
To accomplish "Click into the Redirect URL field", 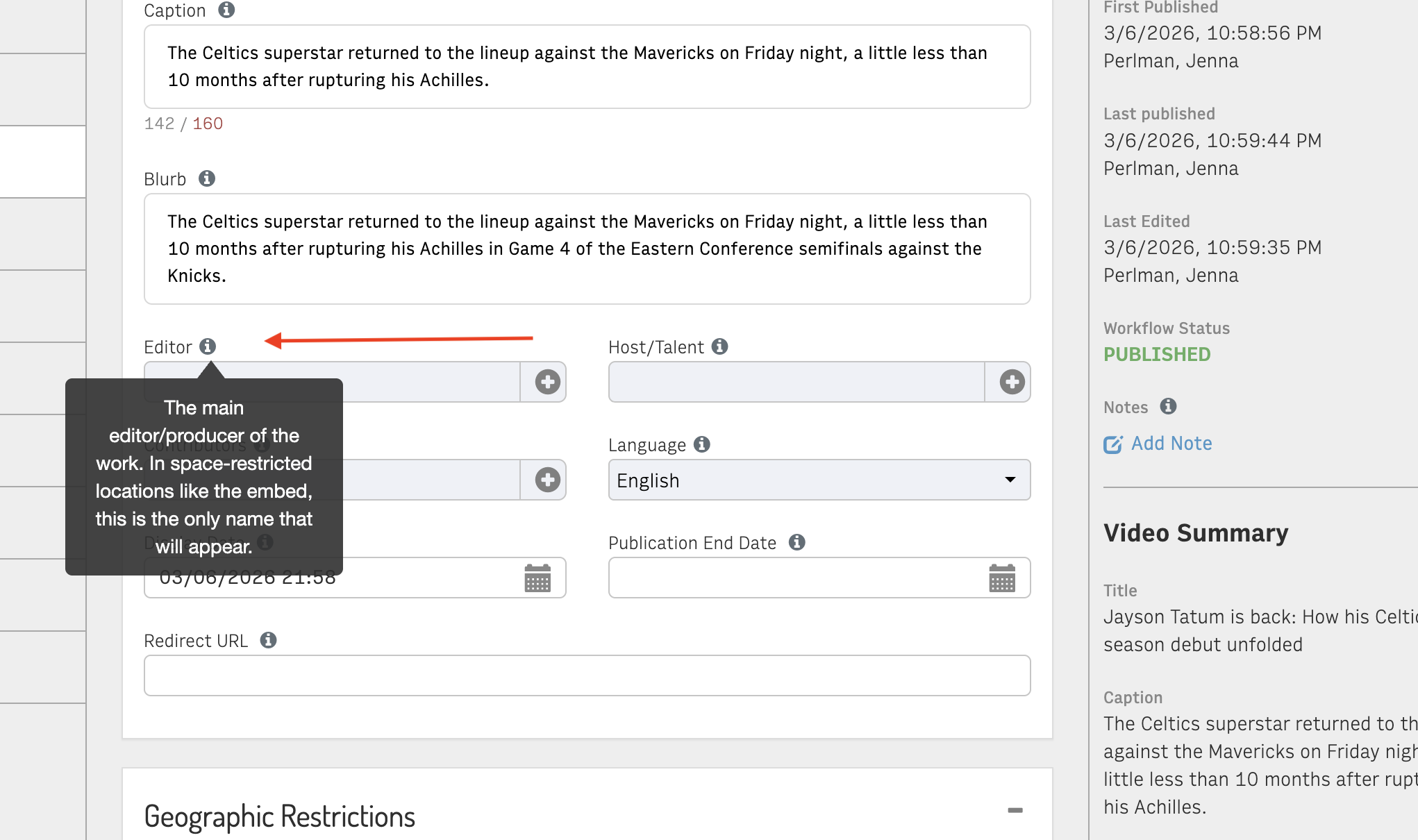I will (587, 675).
